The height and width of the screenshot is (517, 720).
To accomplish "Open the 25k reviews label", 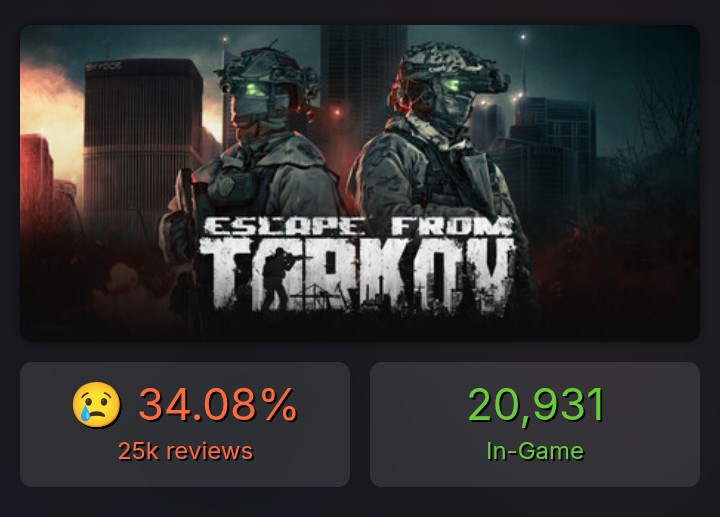I will 185,451.
